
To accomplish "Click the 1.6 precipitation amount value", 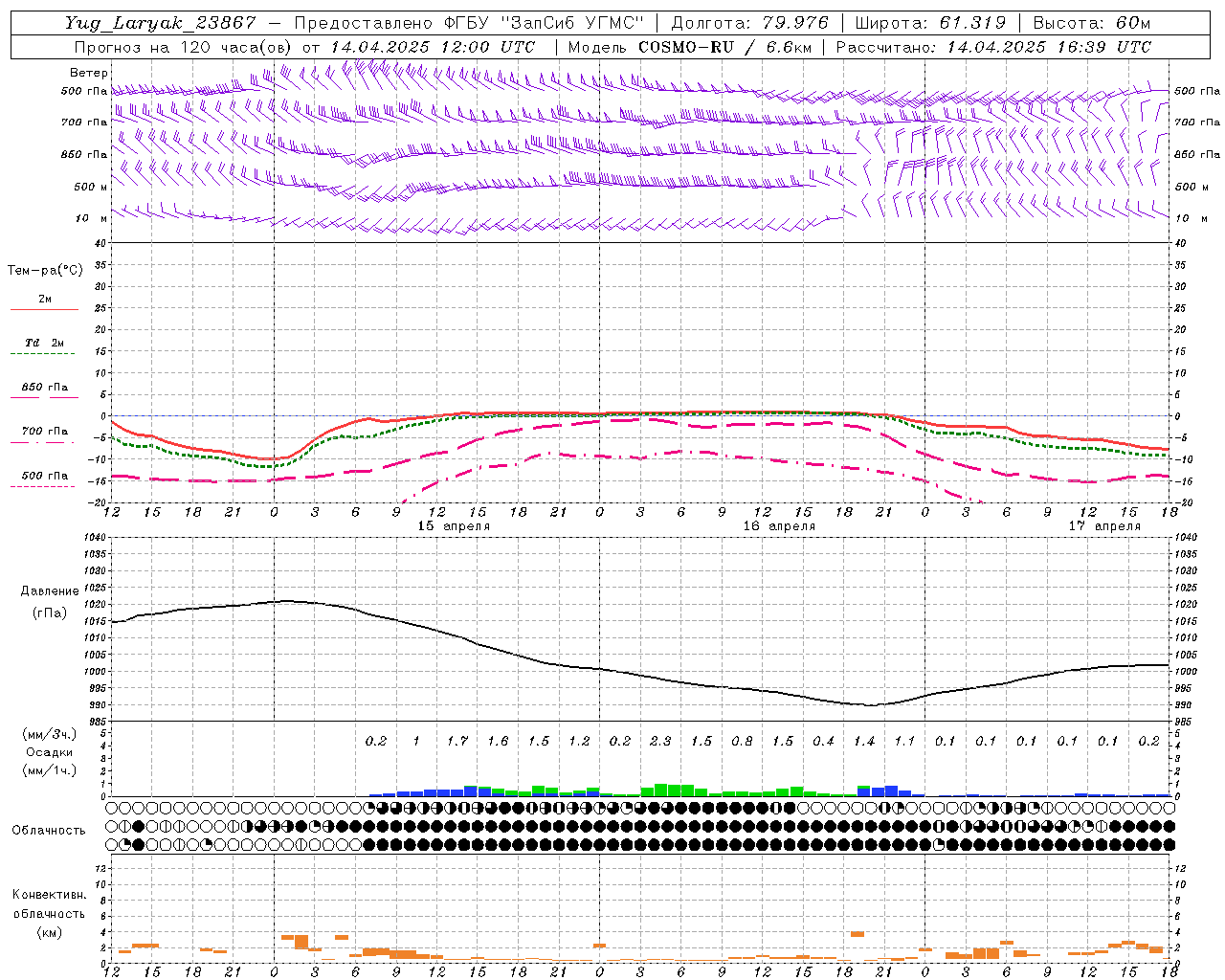I will [498, 742].
